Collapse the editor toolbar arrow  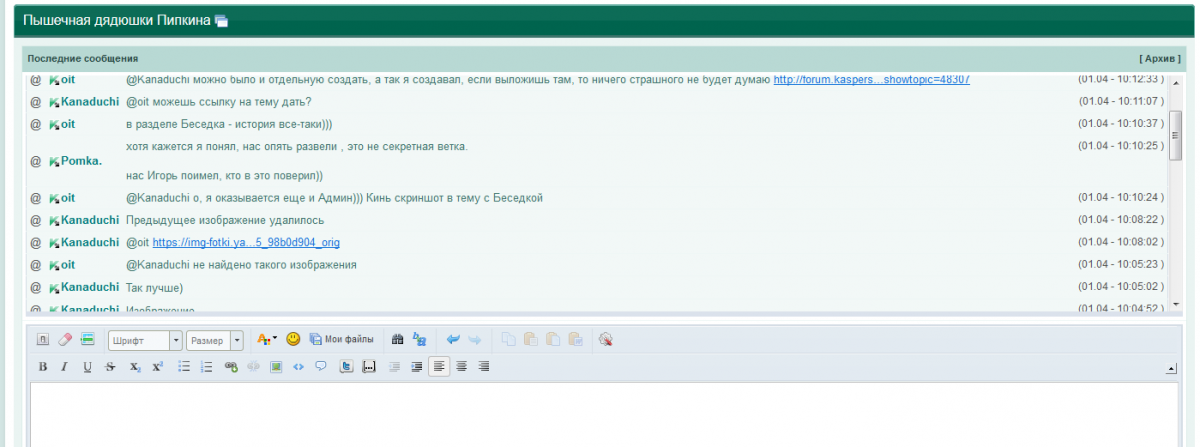point(1171,370)
